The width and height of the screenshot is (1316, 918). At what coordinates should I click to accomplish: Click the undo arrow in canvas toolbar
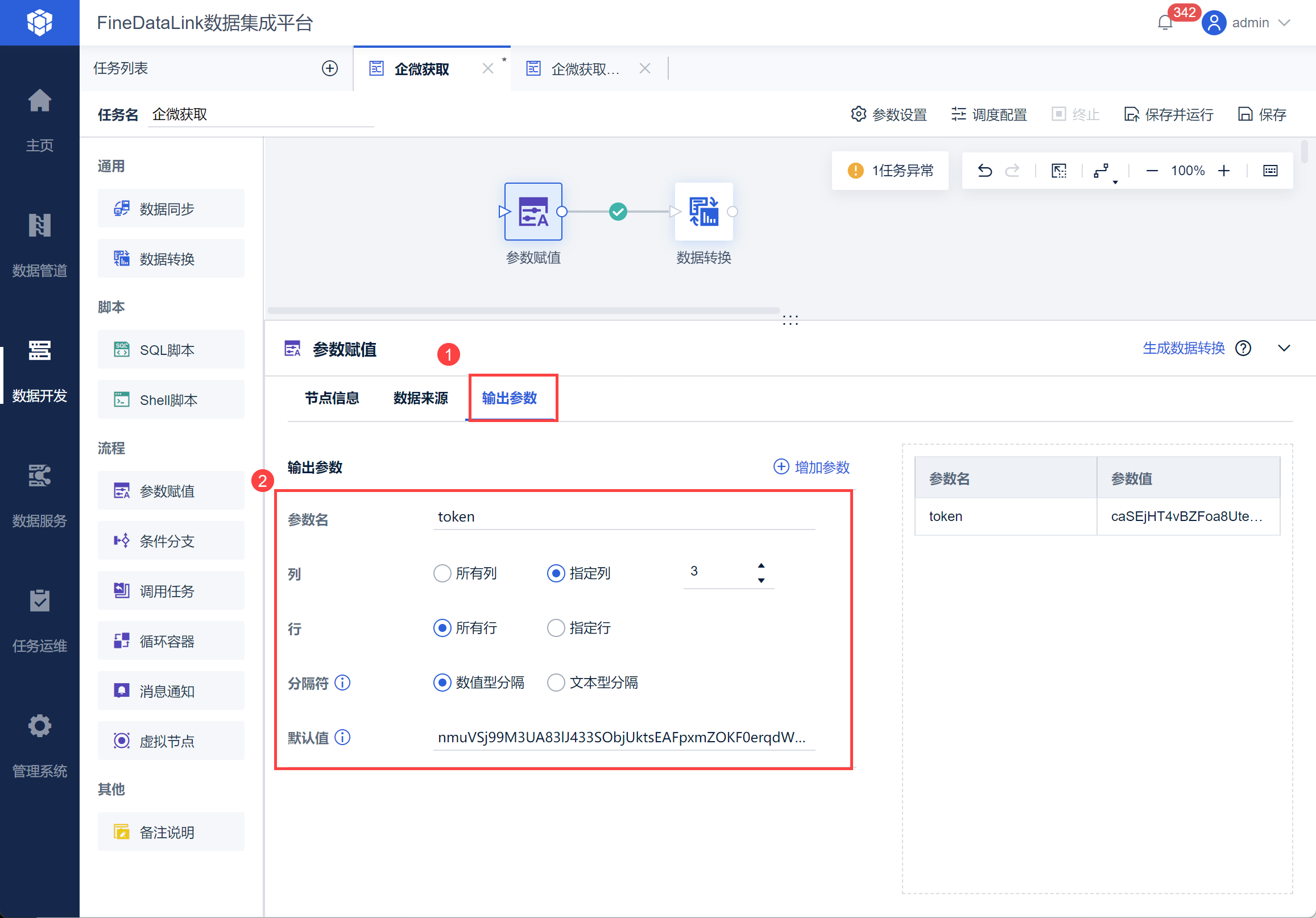984,171
